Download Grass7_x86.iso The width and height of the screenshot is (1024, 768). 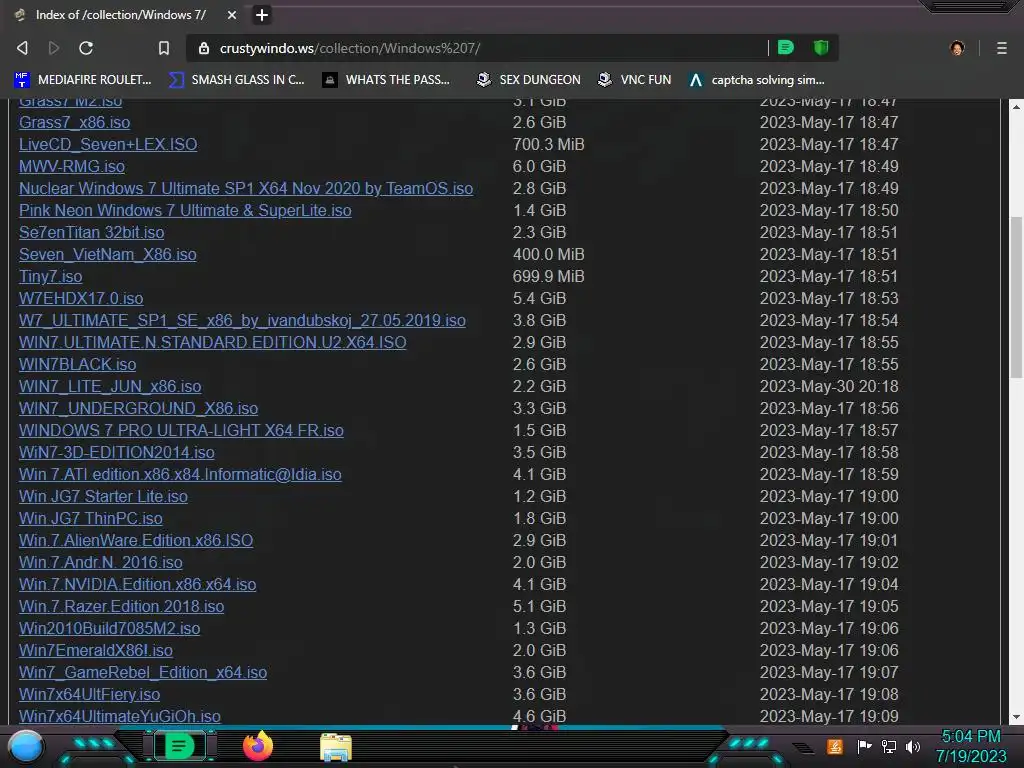[74, 122]
